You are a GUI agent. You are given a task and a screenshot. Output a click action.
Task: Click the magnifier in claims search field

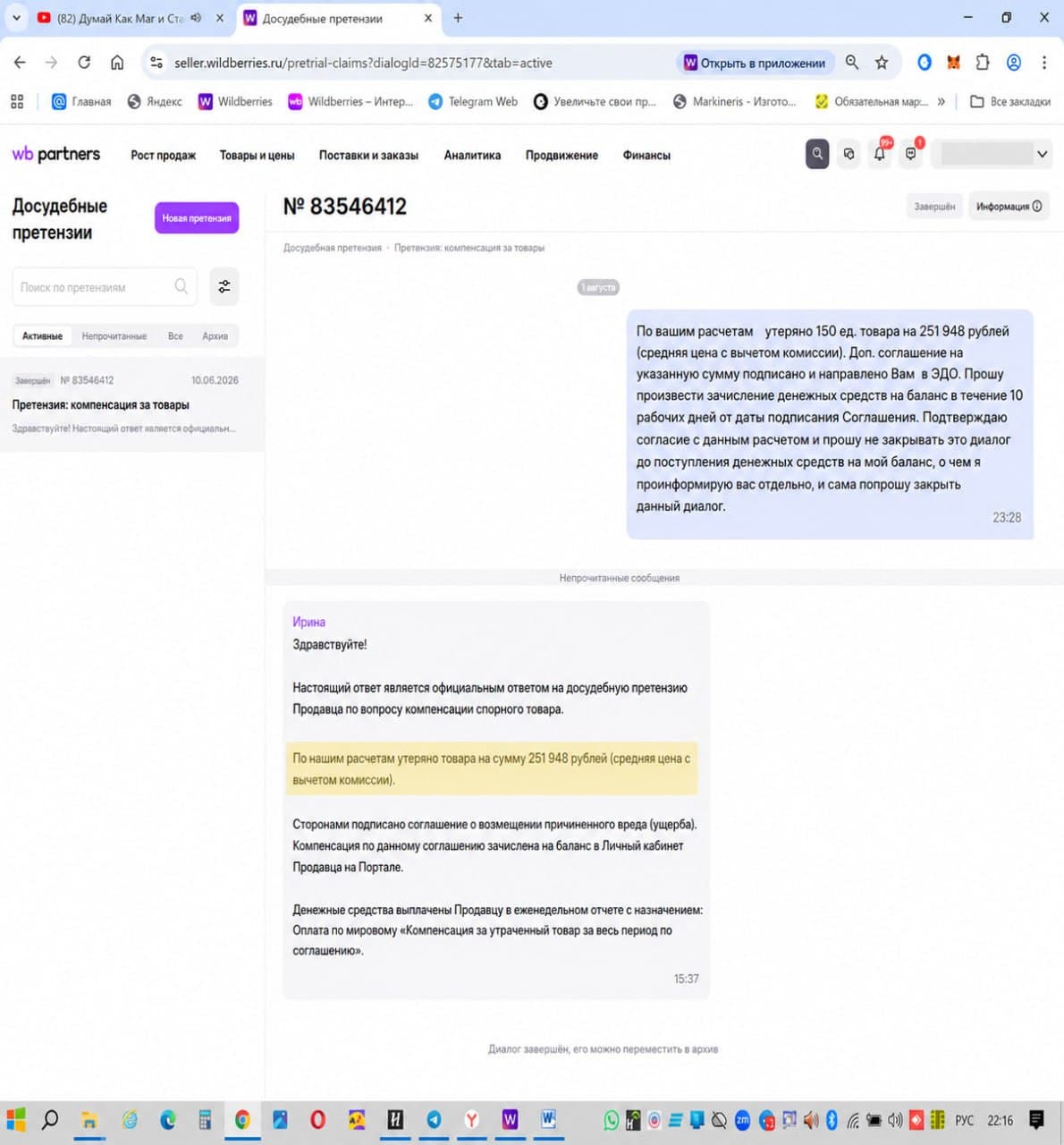[x=182, y=286]
